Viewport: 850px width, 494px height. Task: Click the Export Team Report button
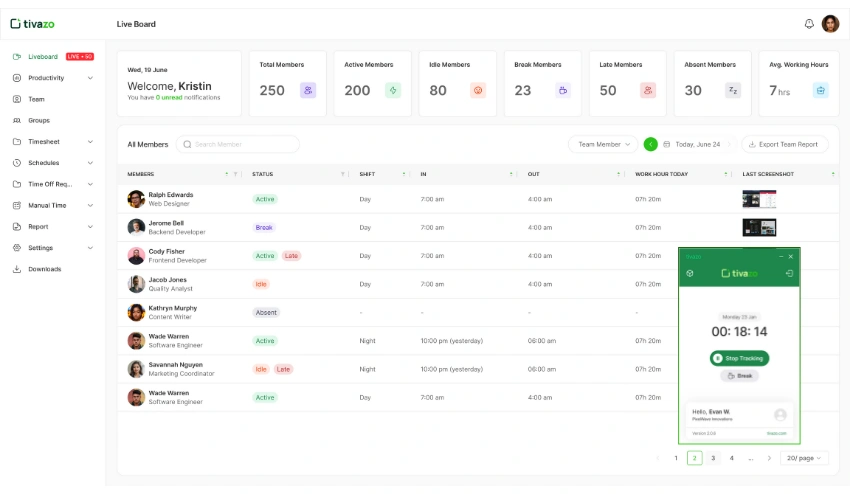tap(785, 144)
